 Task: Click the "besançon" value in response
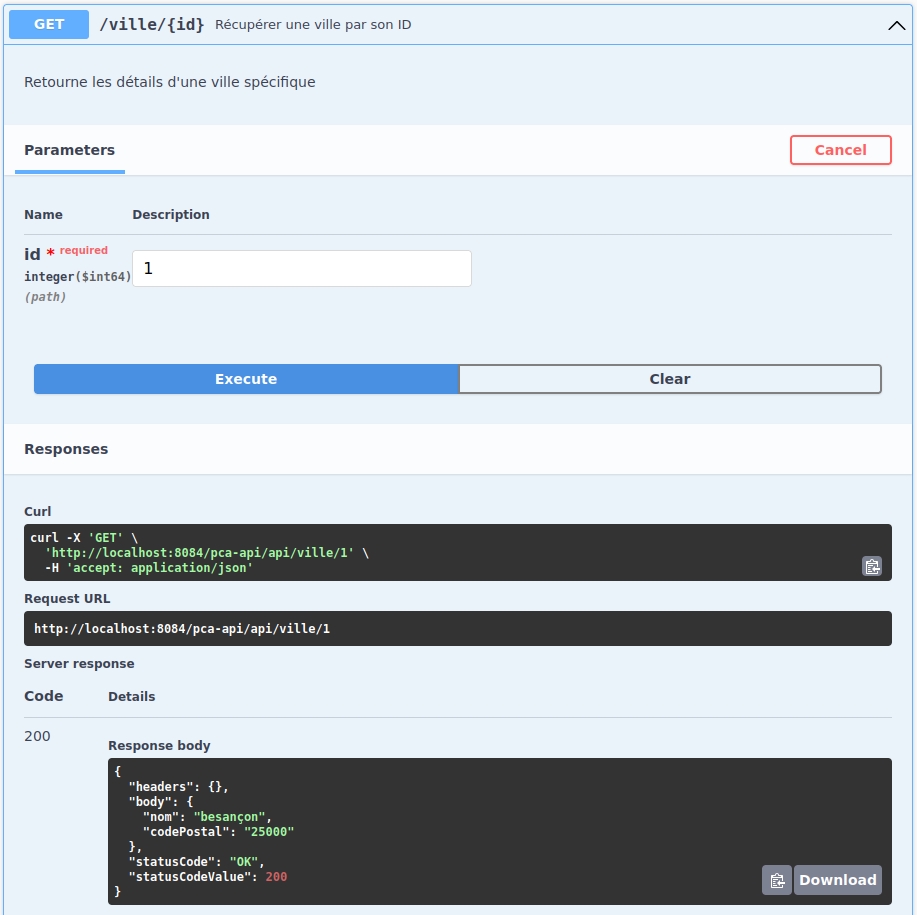coord(229,817)
